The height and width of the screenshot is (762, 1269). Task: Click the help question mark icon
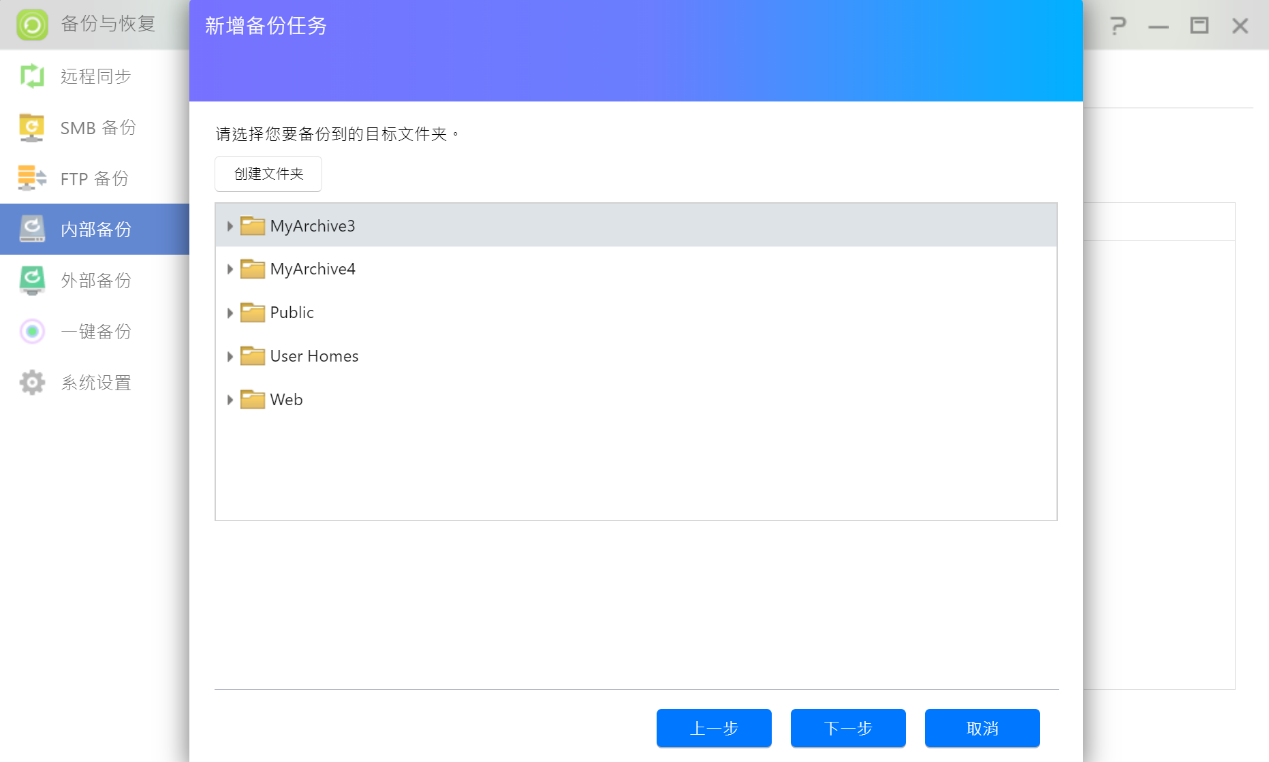1118,26
